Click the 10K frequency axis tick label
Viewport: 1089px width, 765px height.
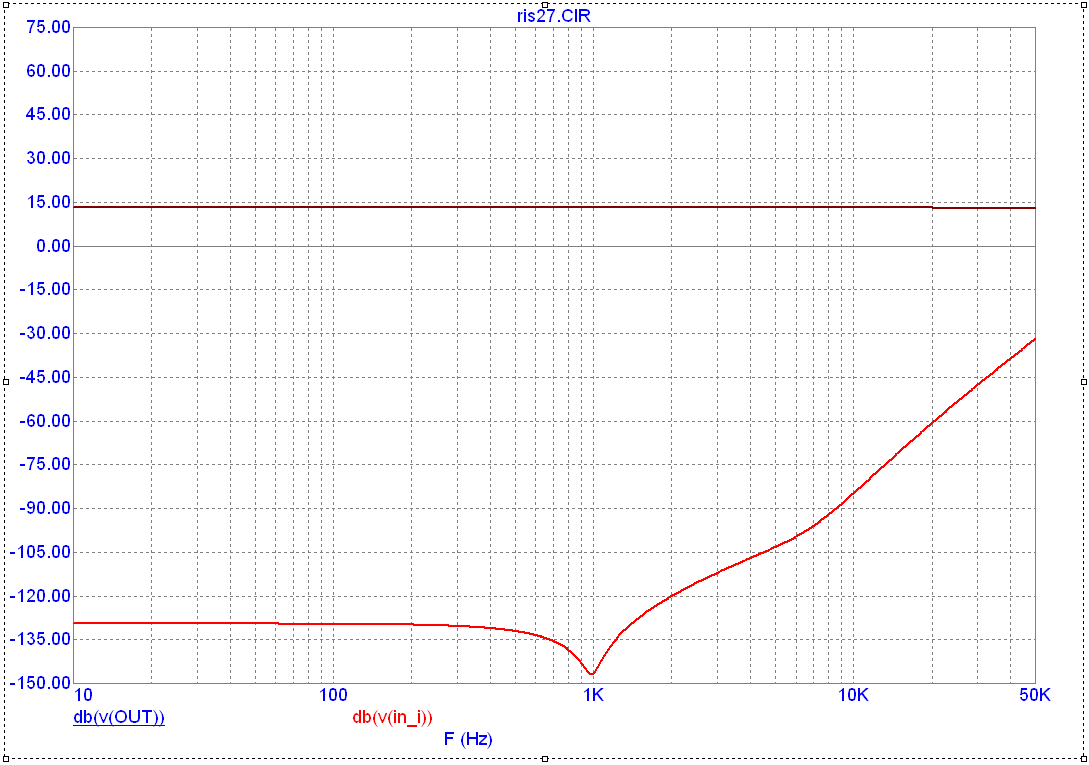pos(852,695)
